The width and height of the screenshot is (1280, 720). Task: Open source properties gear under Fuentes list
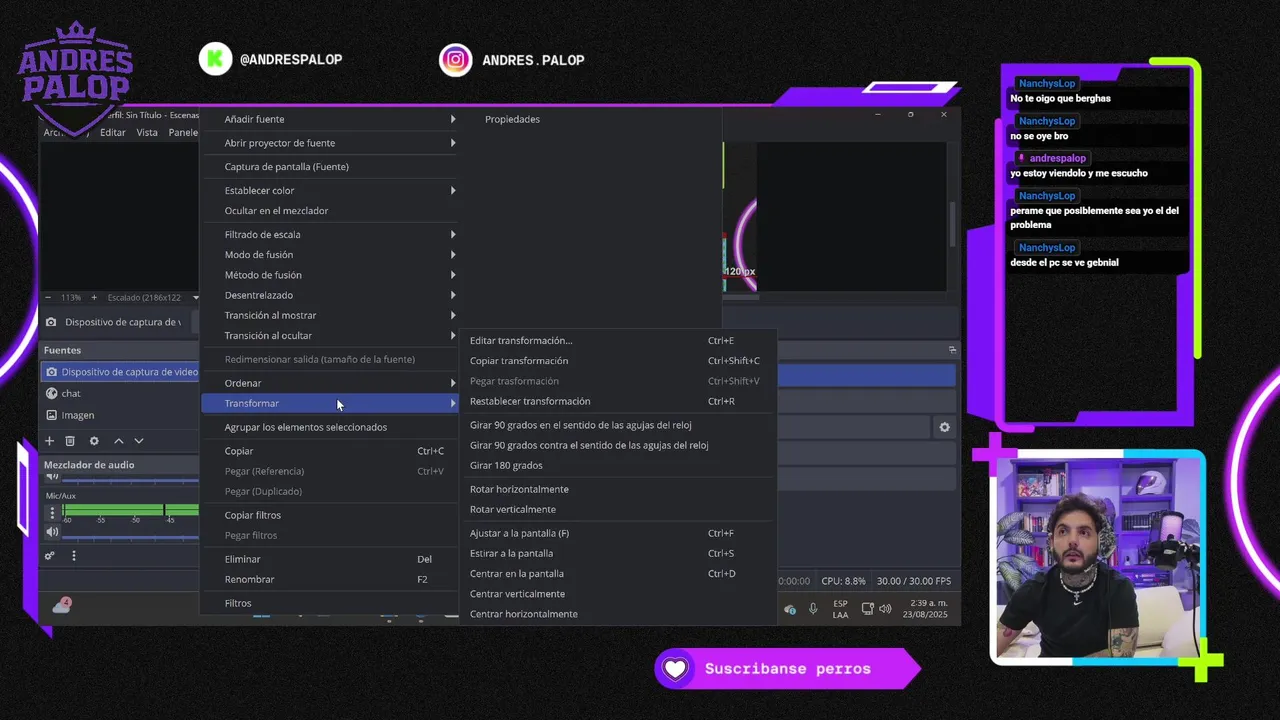point(94,441)
